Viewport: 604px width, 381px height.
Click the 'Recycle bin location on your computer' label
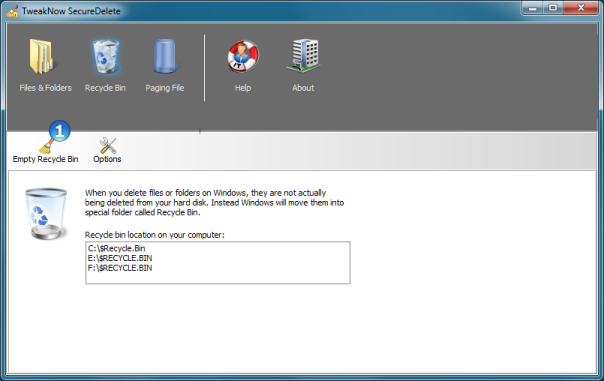[154, 235]
